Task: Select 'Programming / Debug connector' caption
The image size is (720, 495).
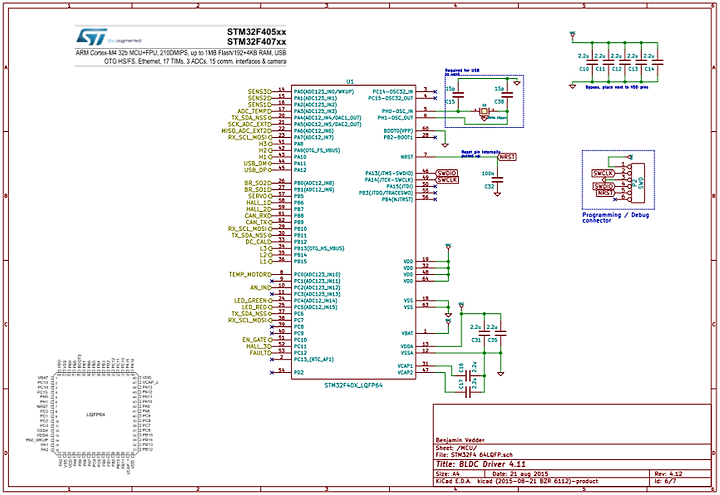Action: (x=615, y=218)
